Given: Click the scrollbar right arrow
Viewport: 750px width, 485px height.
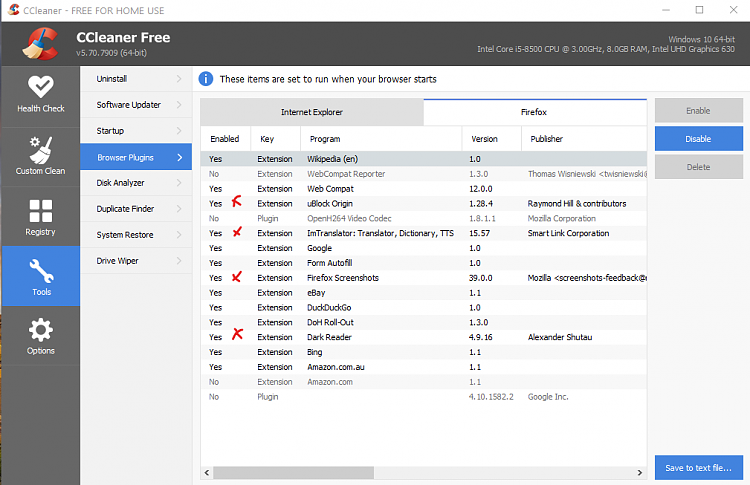Looking at the screenshot, I should (640, 473).
